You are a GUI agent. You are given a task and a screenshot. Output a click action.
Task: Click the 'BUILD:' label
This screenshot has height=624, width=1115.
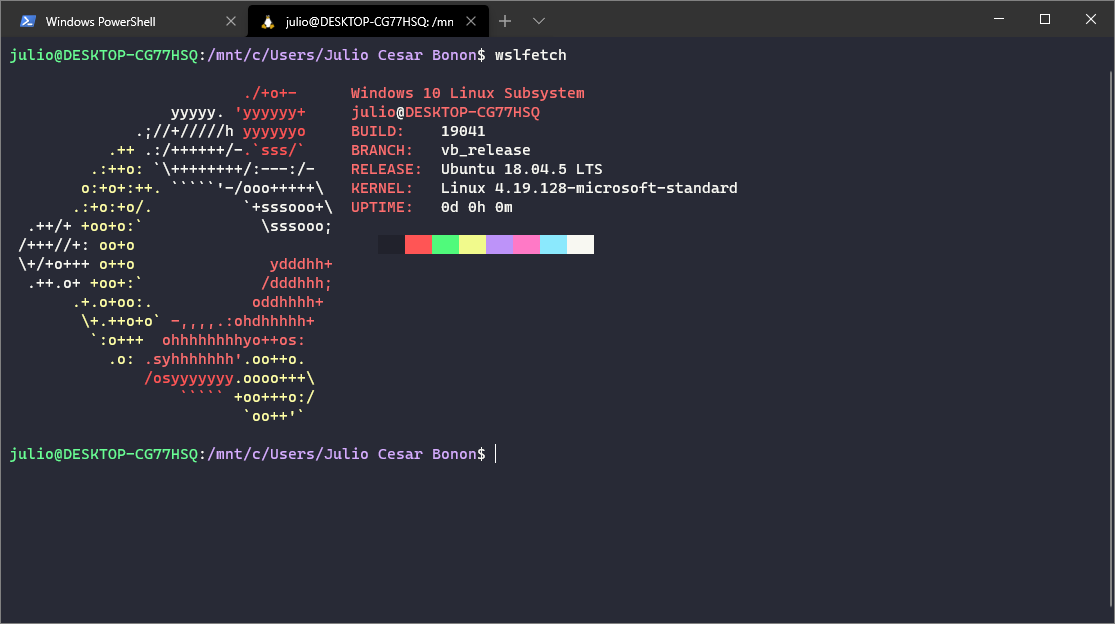(x=378, y=131)
